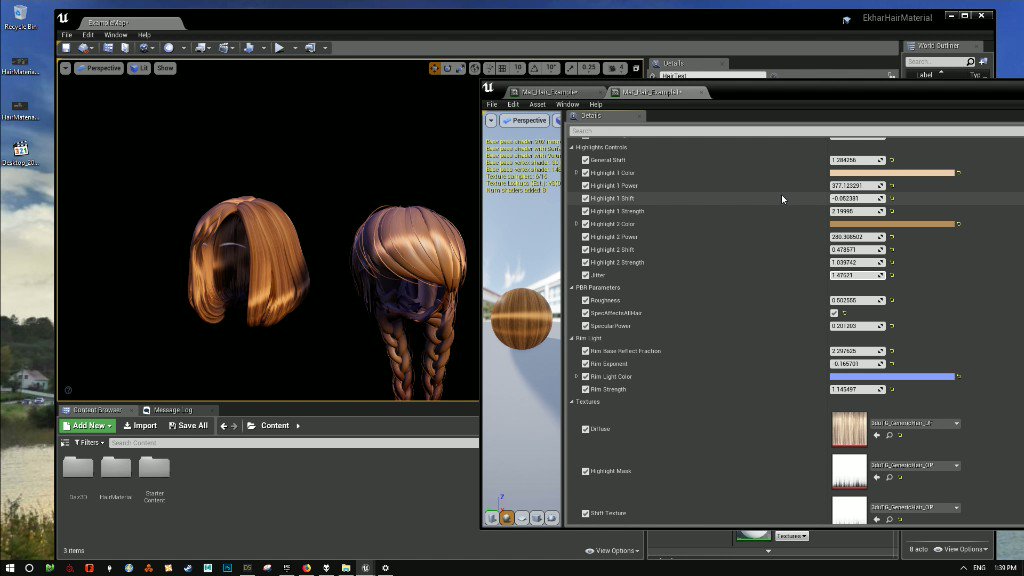Open the Asset menu in material editor

[x=537, y=104]
